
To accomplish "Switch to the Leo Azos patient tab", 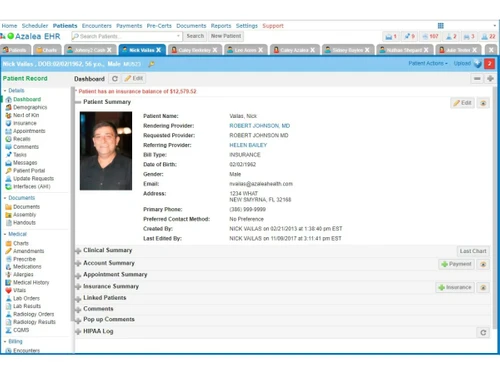I will point(245,50).
